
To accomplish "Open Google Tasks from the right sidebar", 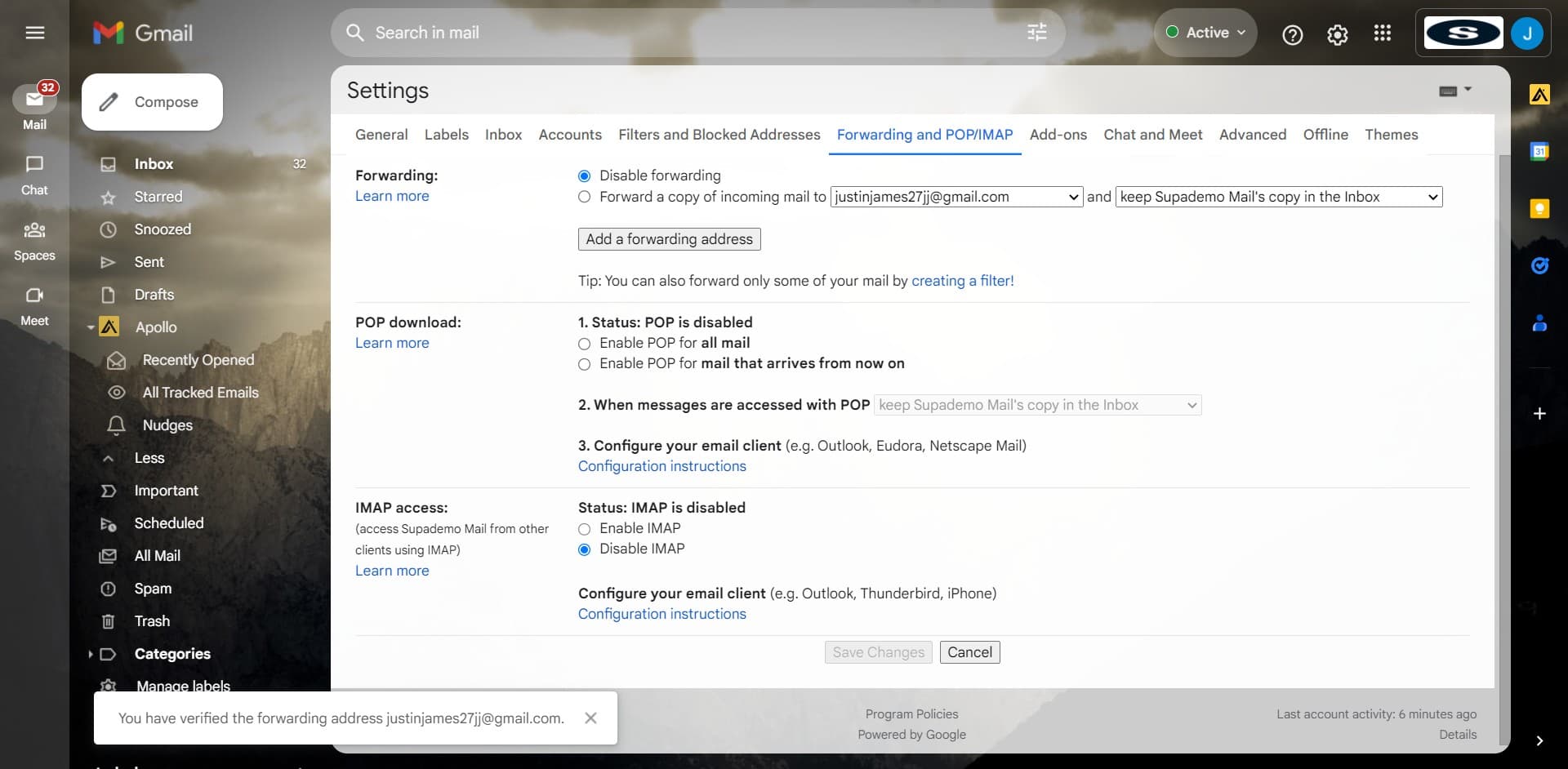I will click(x=1541, y=265).
